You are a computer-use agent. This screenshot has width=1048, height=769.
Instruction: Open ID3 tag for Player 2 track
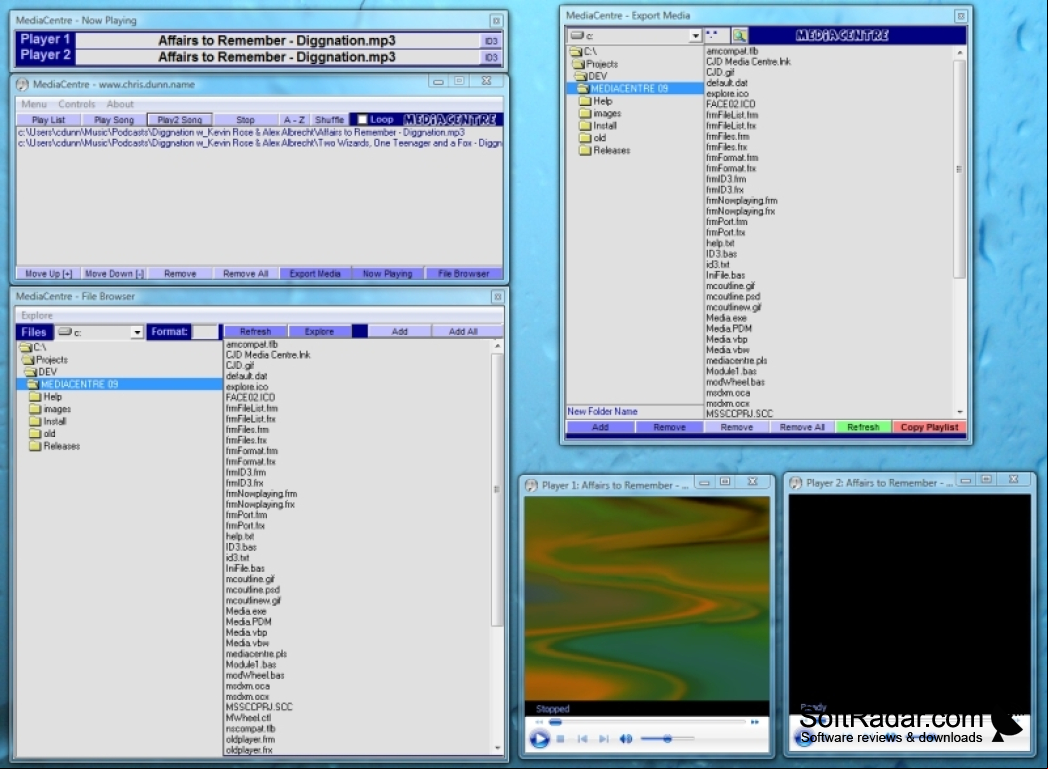[491, 57]
